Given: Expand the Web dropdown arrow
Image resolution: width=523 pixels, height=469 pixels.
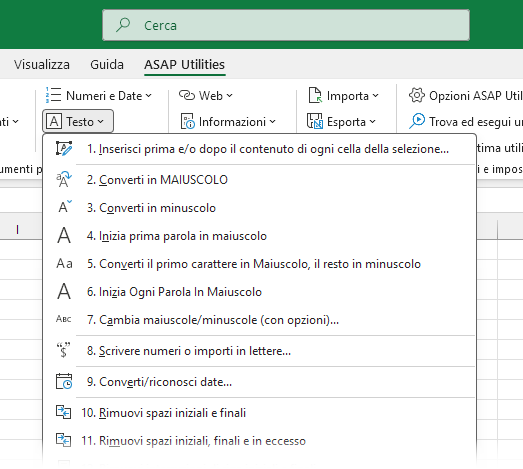Looking at the screenshot, I should click(229, 96).
